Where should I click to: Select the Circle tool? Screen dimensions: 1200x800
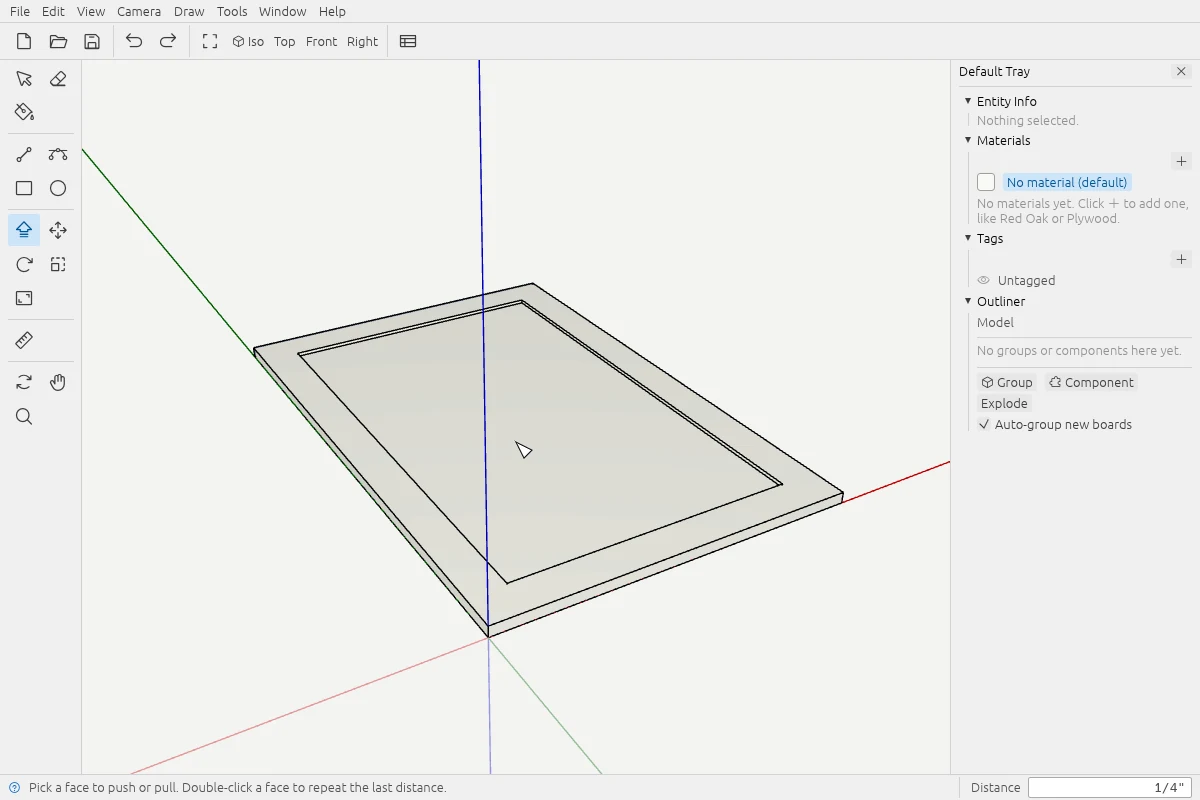coord(58,188)
